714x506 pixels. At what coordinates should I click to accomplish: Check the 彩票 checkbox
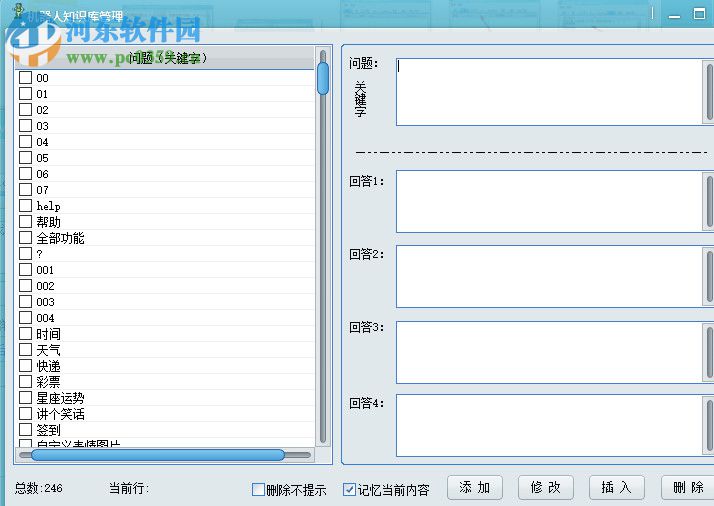point(26,382)
